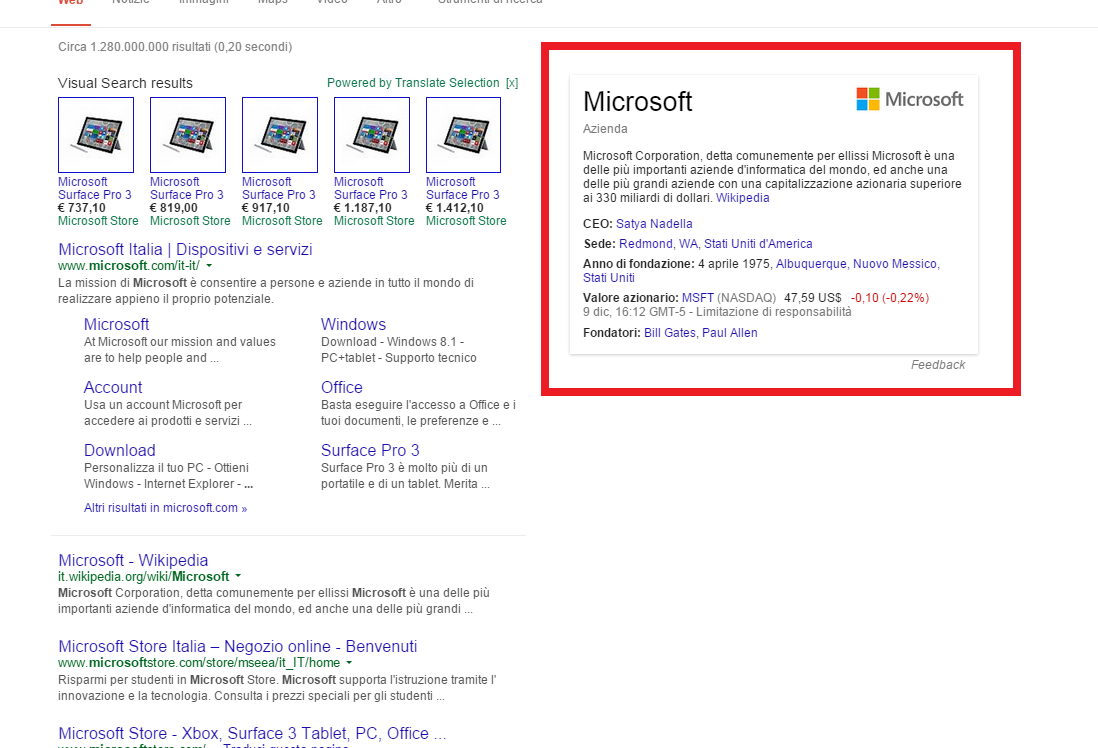Click Anno di fondazione label
Viewport: 1098px width, 748px height.
(x=639, y=264)
